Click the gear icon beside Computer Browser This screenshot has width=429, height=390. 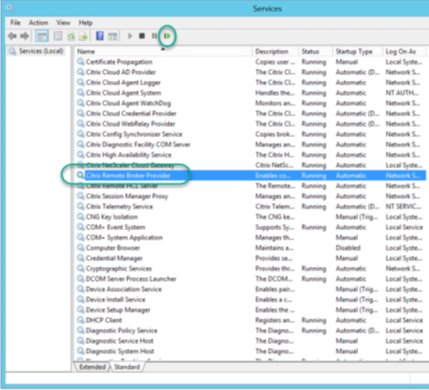click(x=80, y=248)
